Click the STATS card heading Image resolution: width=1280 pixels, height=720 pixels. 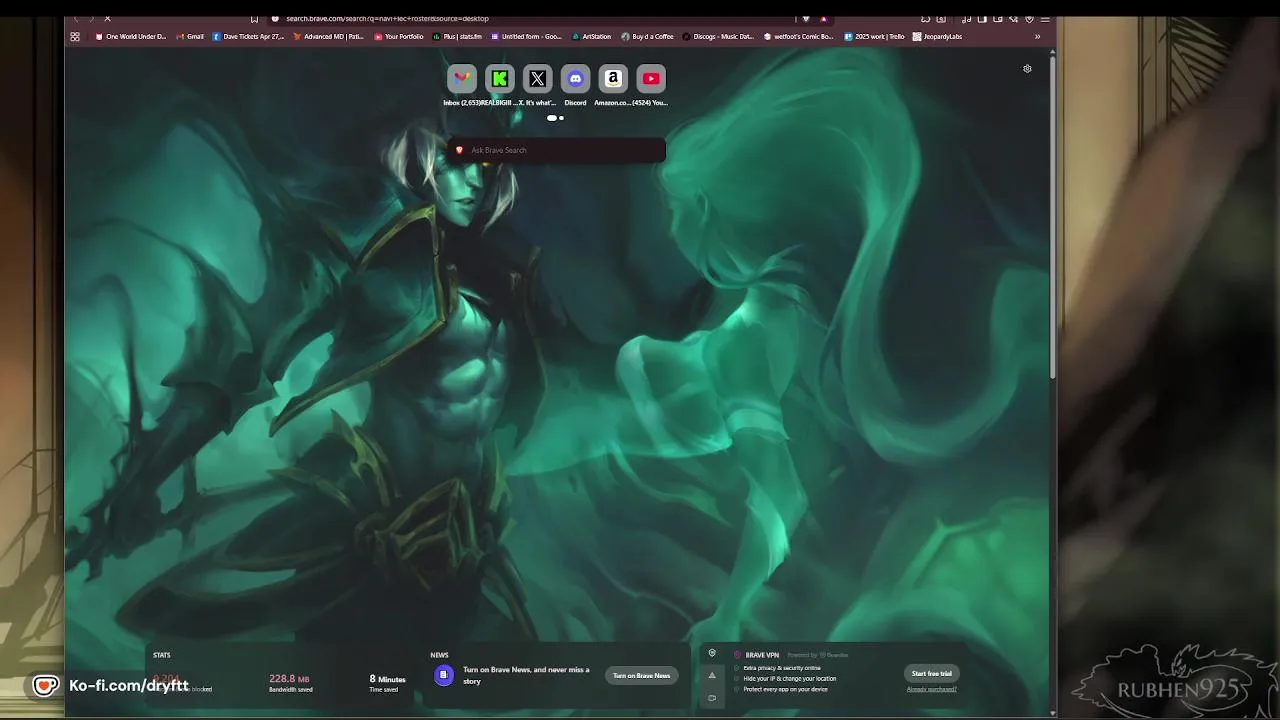pos(162,655)
